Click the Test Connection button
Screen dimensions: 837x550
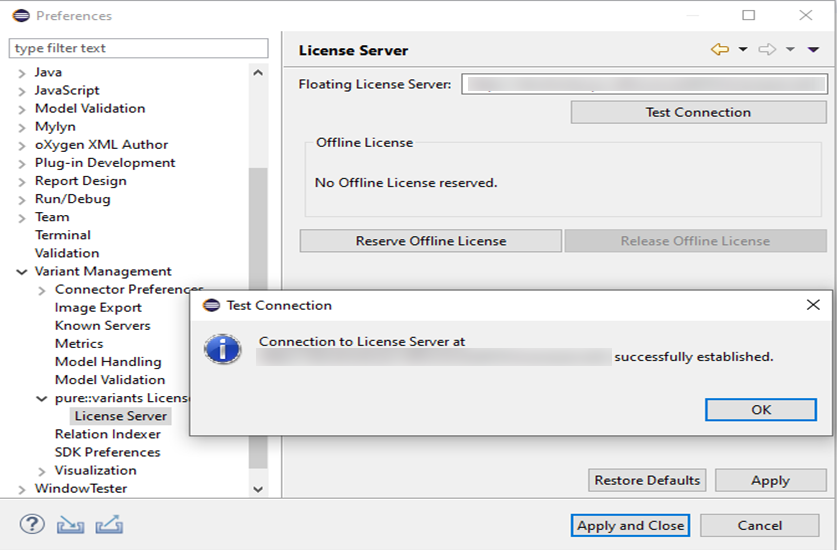pyautogui.click(x=698, y=112)
